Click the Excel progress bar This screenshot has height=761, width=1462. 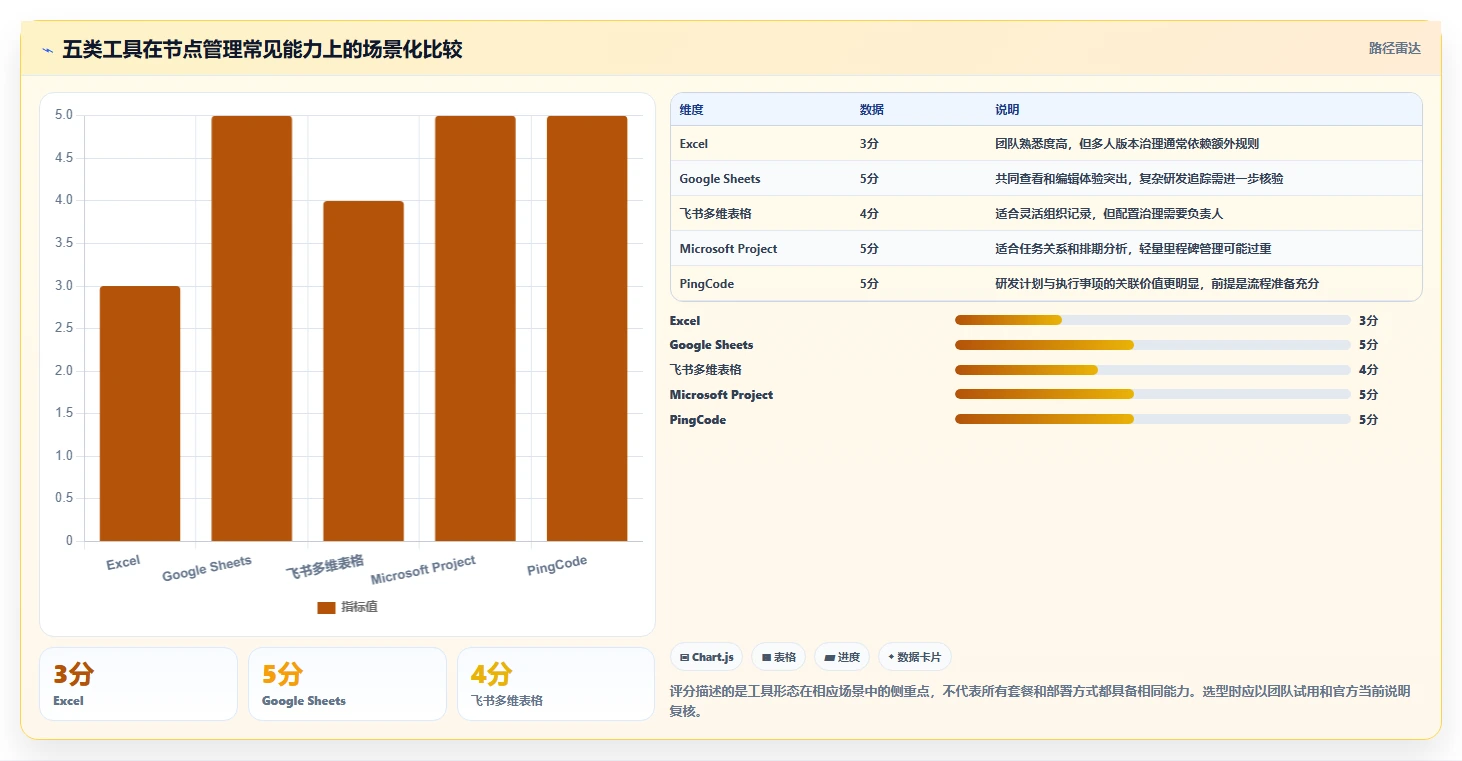(1153, 320)
